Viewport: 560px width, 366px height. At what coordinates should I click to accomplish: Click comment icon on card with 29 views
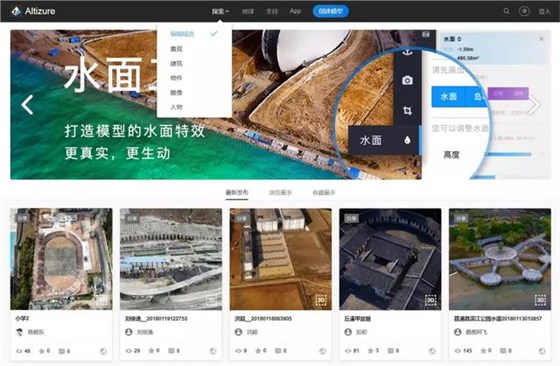coord(171,351)
